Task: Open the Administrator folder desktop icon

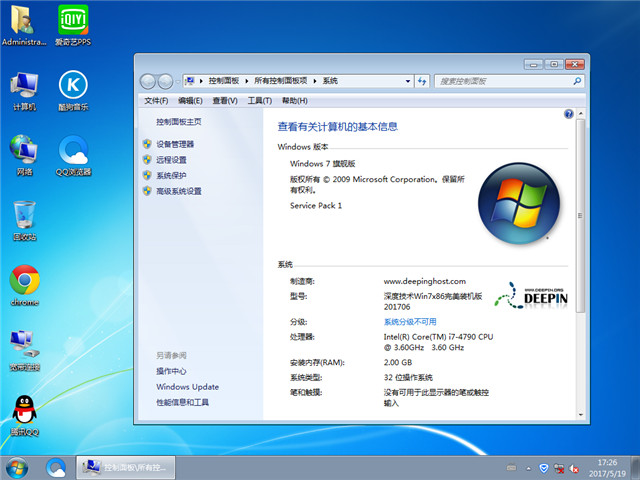Action: (23, 24)
